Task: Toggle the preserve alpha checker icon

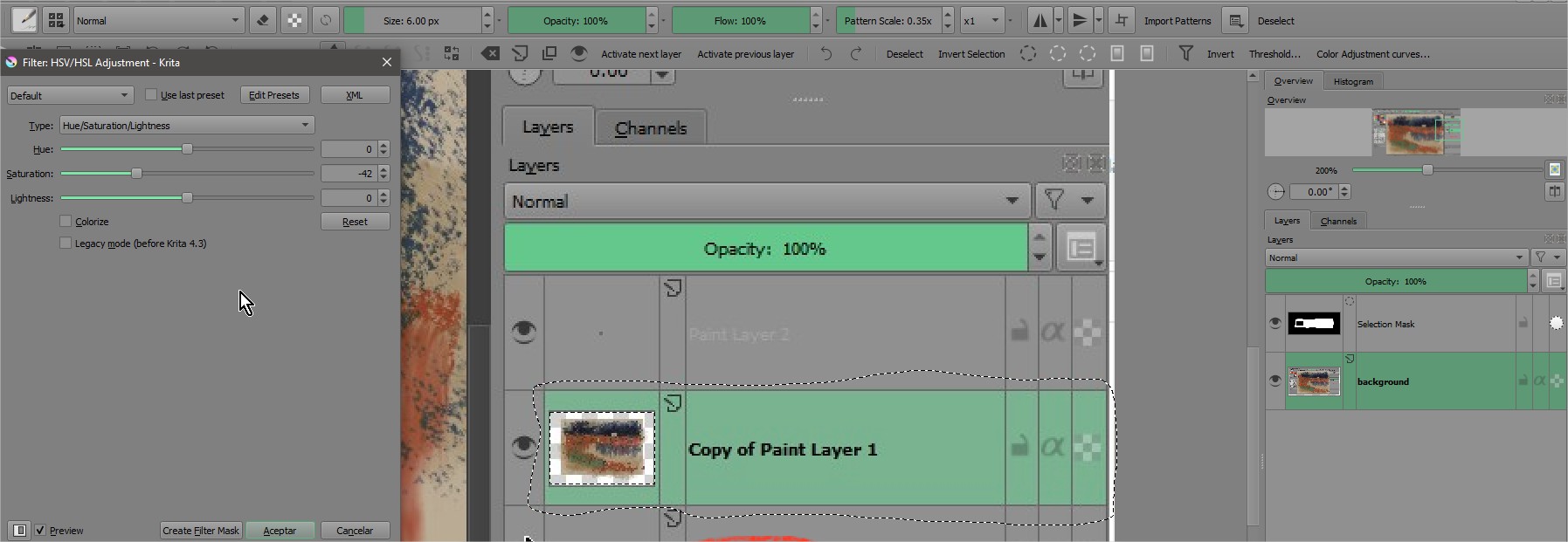Action: coord(294,20)
